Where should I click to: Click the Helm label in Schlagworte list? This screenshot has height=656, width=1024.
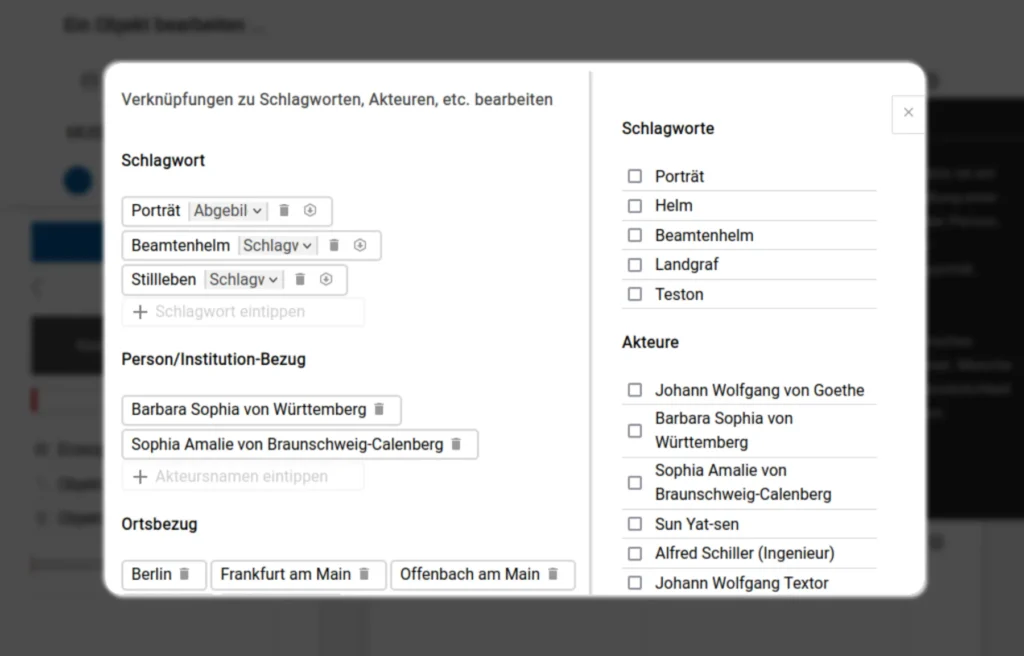pyautogui.click(x=673, y=206)
